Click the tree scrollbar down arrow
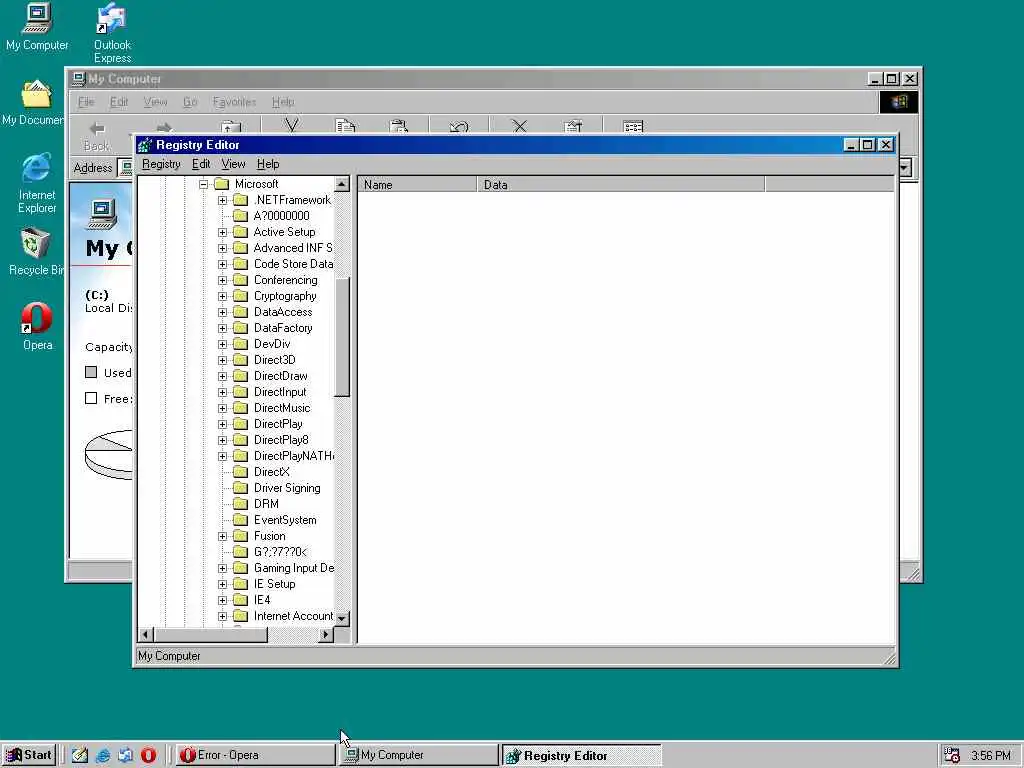This screenshot has height=768, width=1024. pos(342,618)
